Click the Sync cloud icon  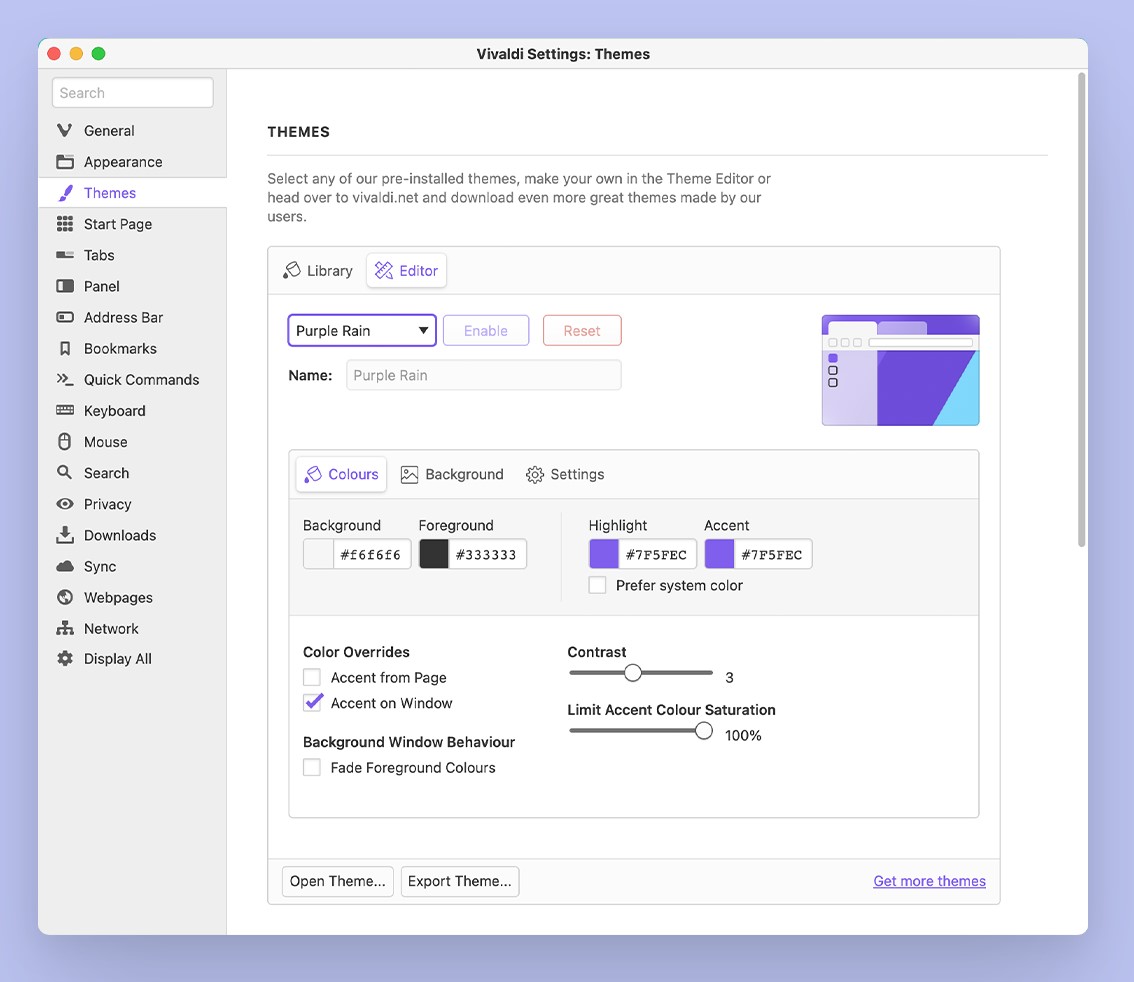click(x=64, y=565)
